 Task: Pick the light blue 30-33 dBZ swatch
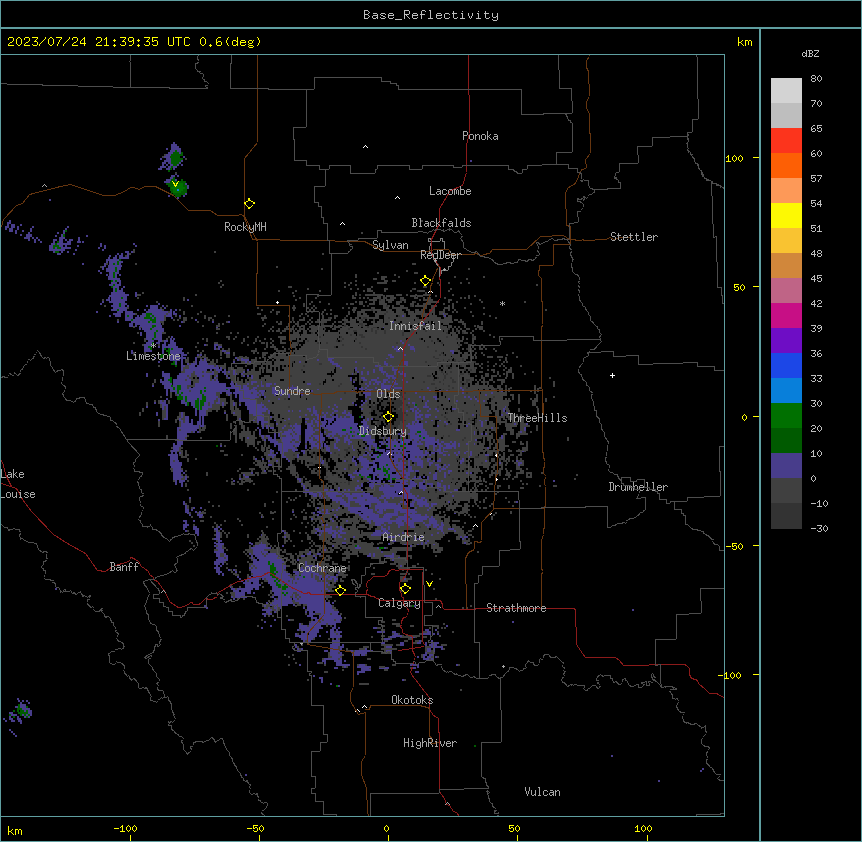tap(786, 391)
